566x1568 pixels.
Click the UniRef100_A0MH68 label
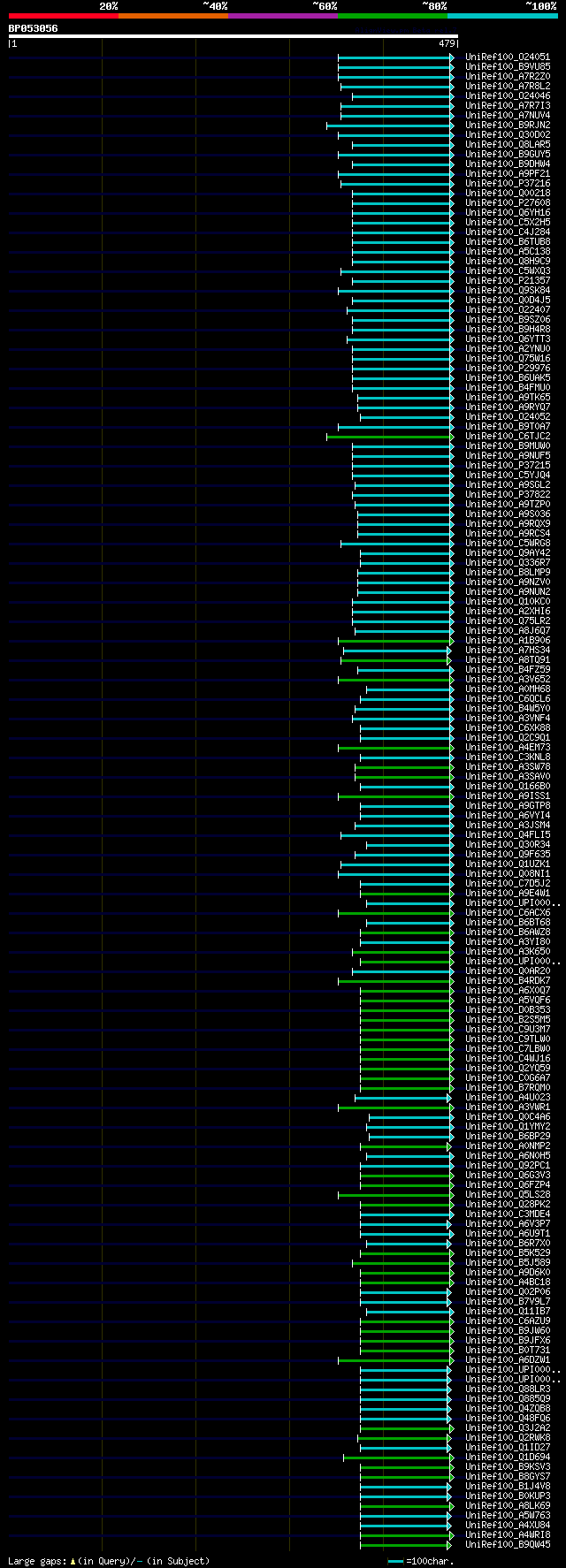point(508,689)
